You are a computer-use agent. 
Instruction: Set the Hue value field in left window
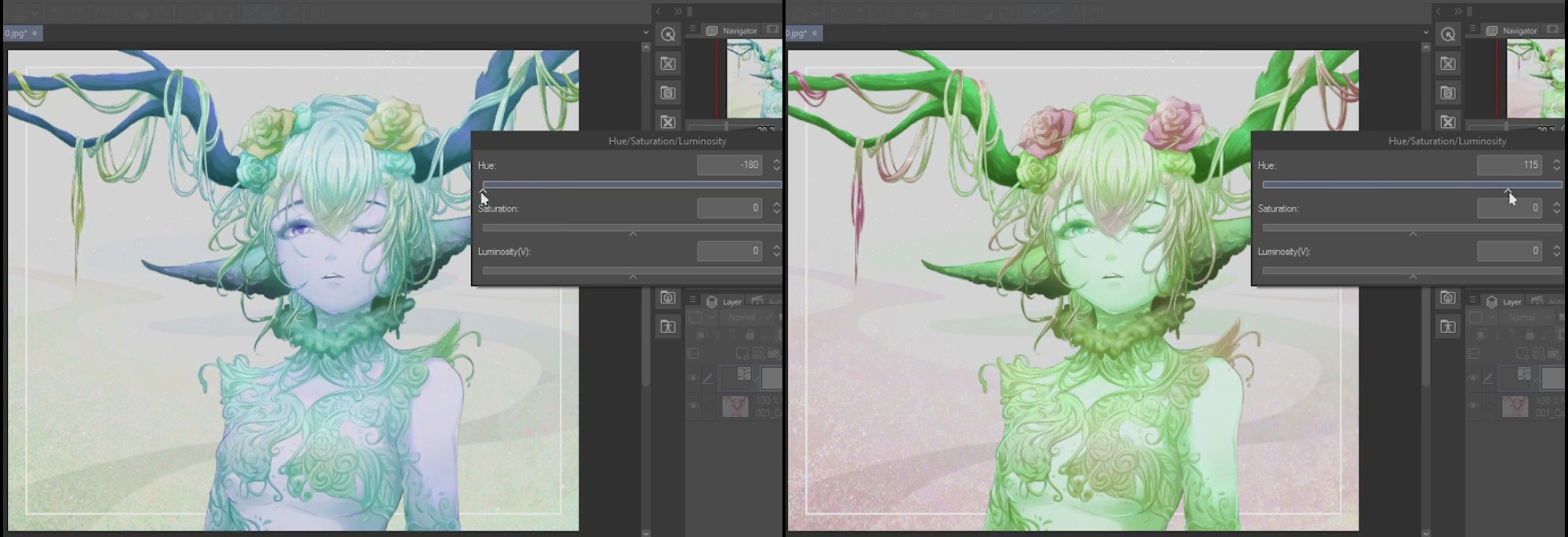pos(729,165)
